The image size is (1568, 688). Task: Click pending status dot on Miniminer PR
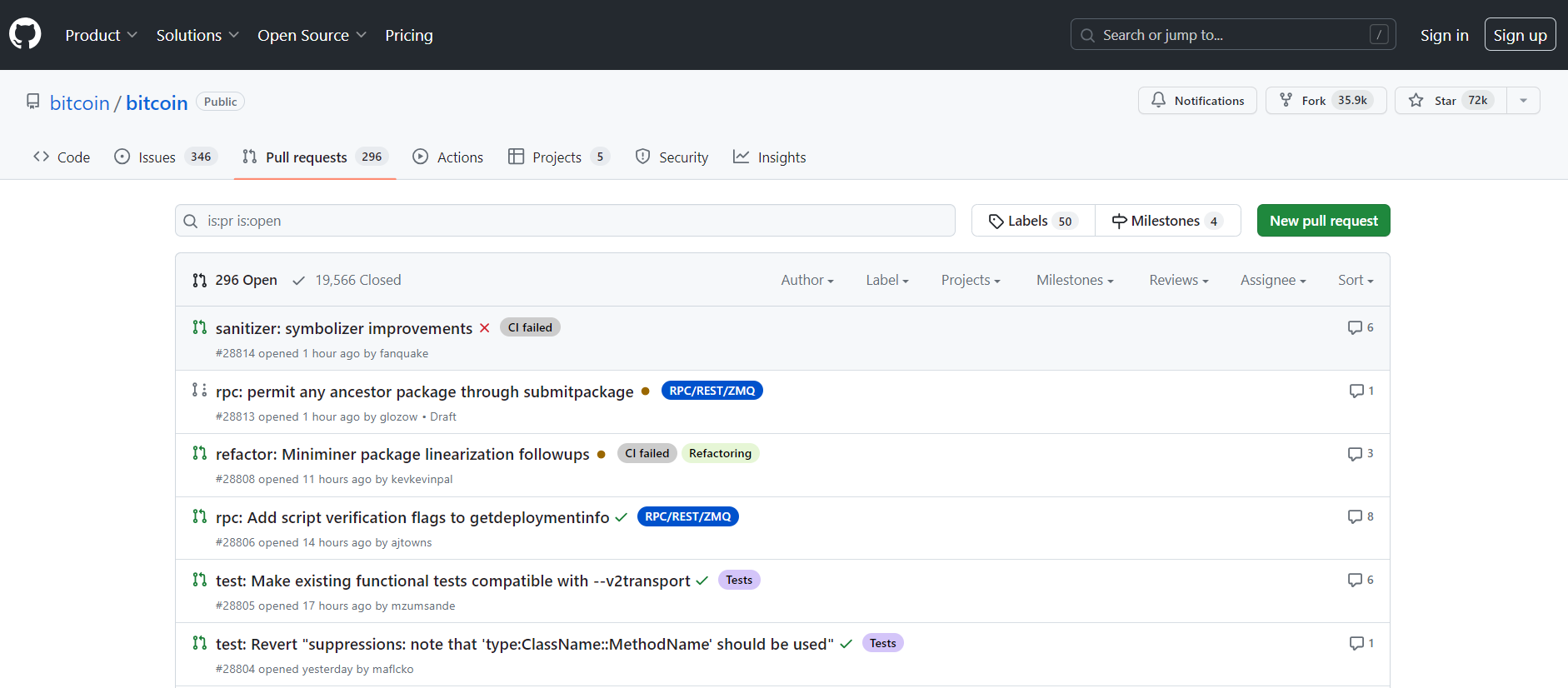pos(601,455)
